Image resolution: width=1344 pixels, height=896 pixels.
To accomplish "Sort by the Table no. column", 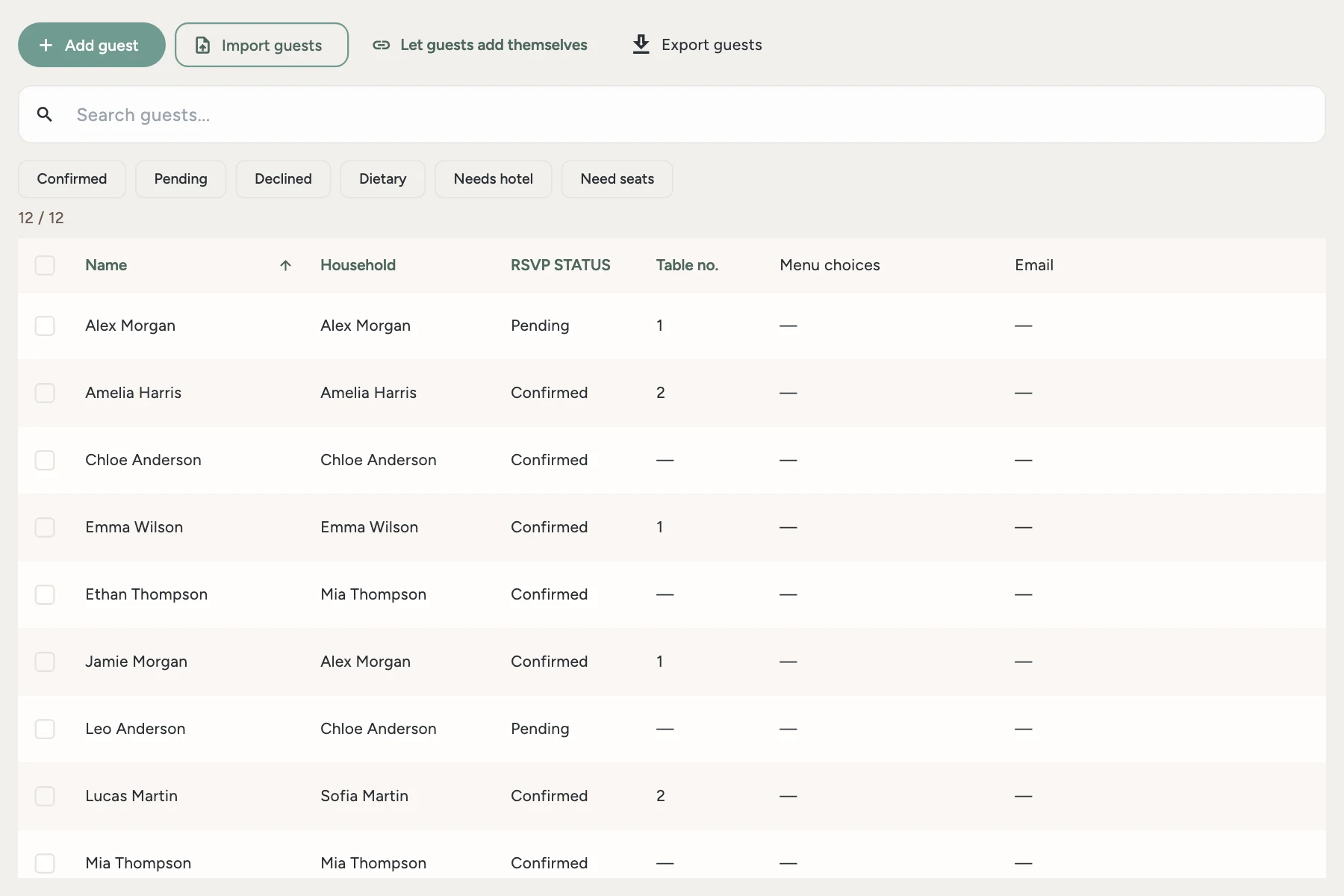I will tap(687, 265).
